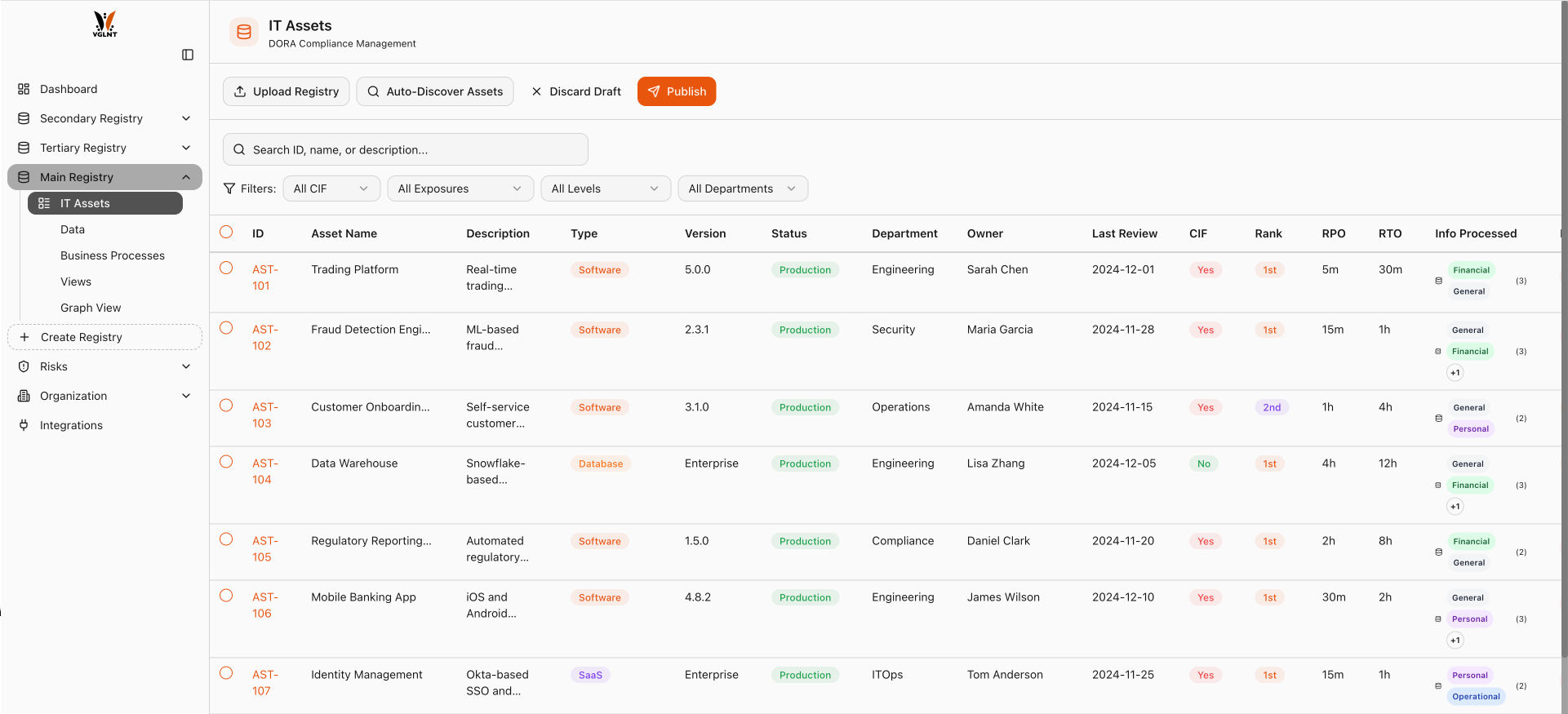Select the AST-105 Regulatory Reporting row circle

226,539
